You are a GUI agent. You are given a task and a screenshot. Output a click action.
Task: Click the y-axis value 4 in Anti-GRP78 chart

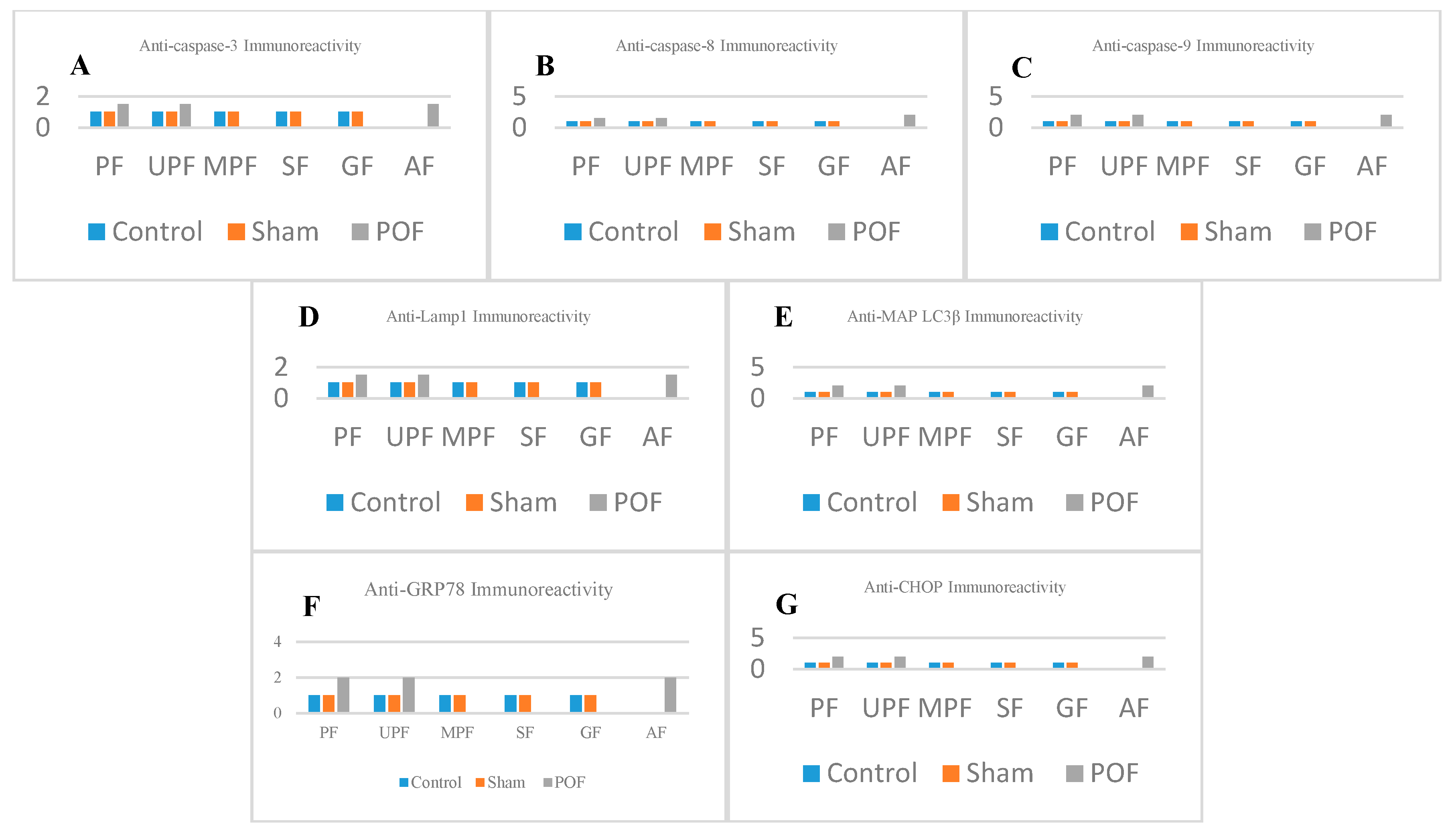pyautogui.click(x=278, y=641)
